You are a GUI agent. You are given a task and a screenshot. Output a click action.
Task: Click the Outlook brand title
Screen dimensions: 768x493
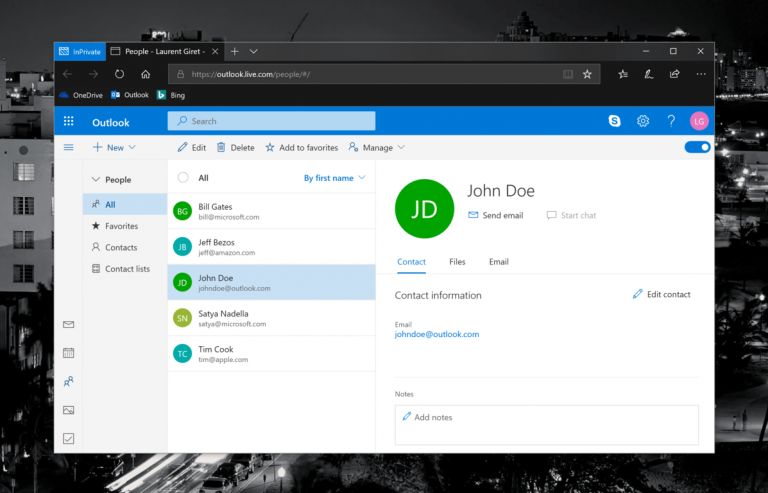click(111, 122)
